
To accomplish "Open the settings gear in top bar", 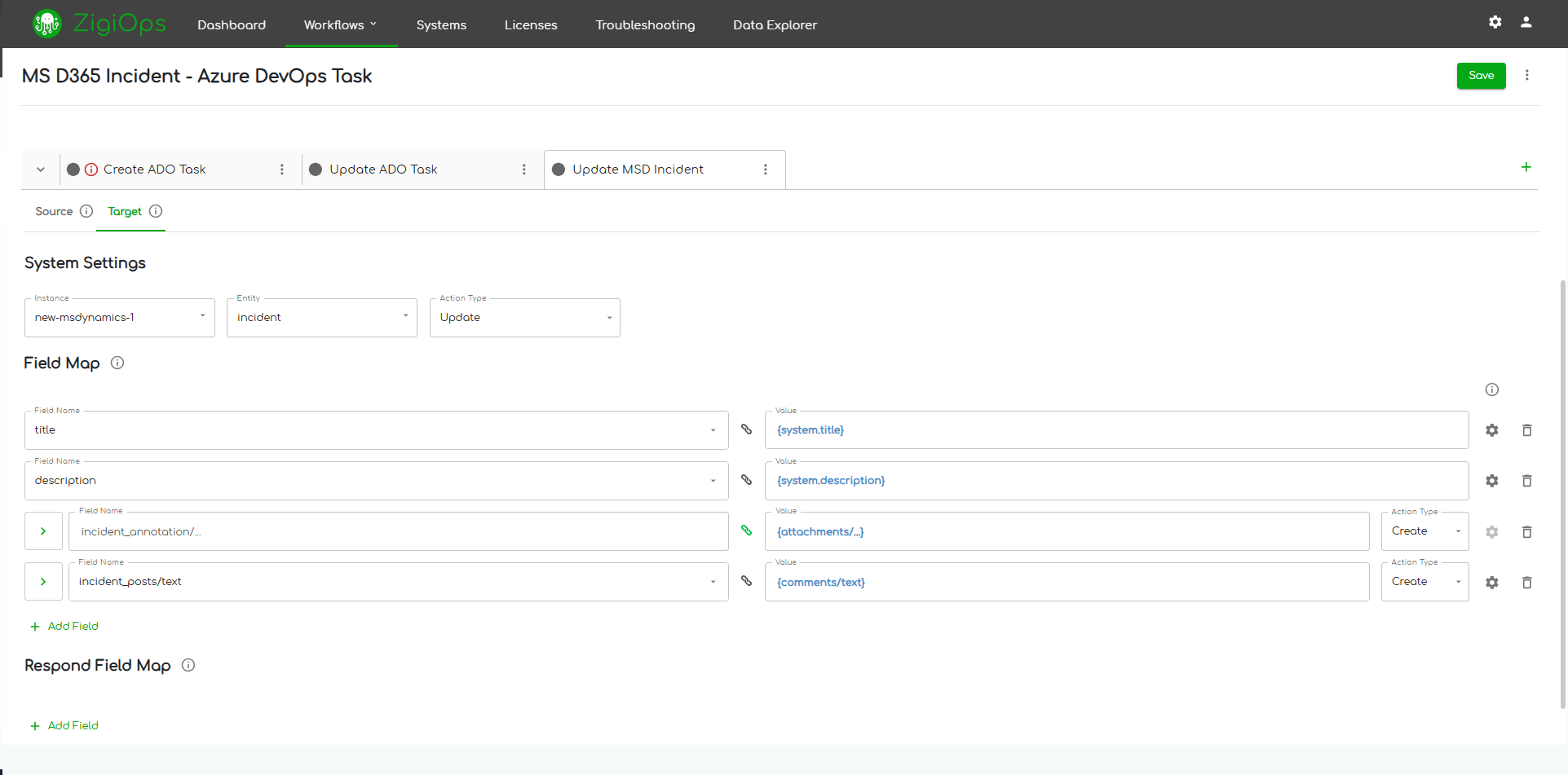I will (1495, 22).
